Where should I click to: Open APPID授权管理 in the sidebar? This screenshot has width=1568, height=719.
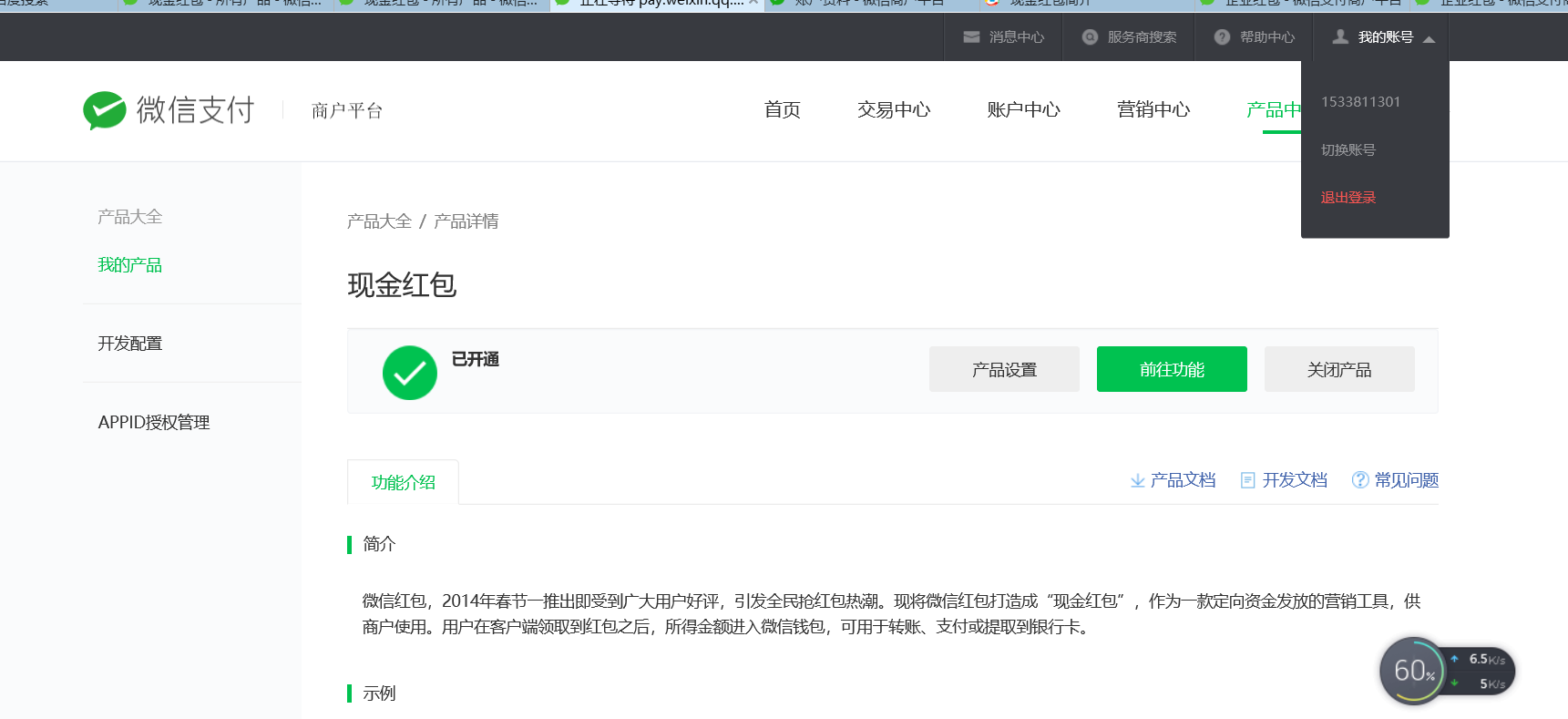coord(154,423)
